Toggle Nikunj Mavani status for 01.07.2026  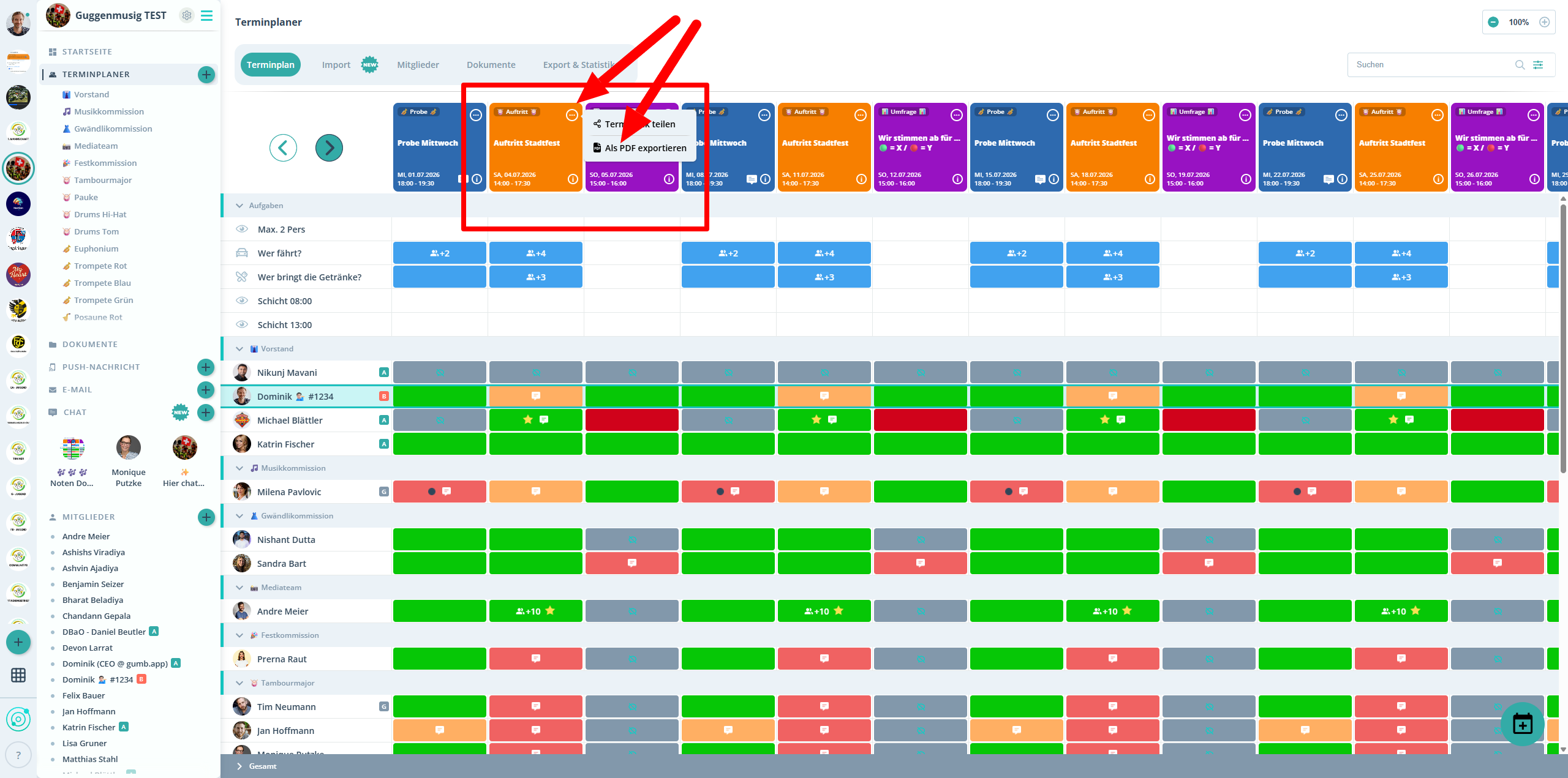coord(440,372)
